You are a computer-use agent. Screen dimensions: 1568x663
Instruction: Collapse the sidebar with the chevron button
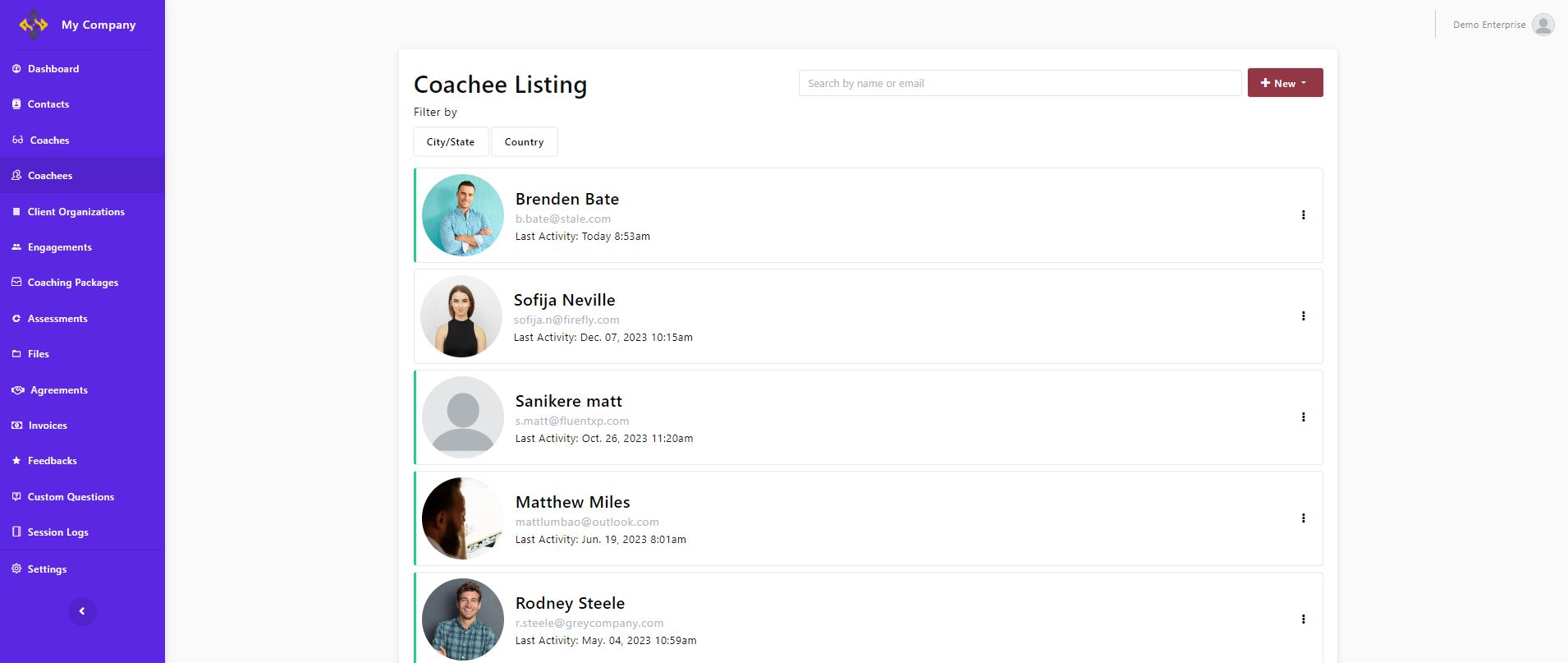82,611
